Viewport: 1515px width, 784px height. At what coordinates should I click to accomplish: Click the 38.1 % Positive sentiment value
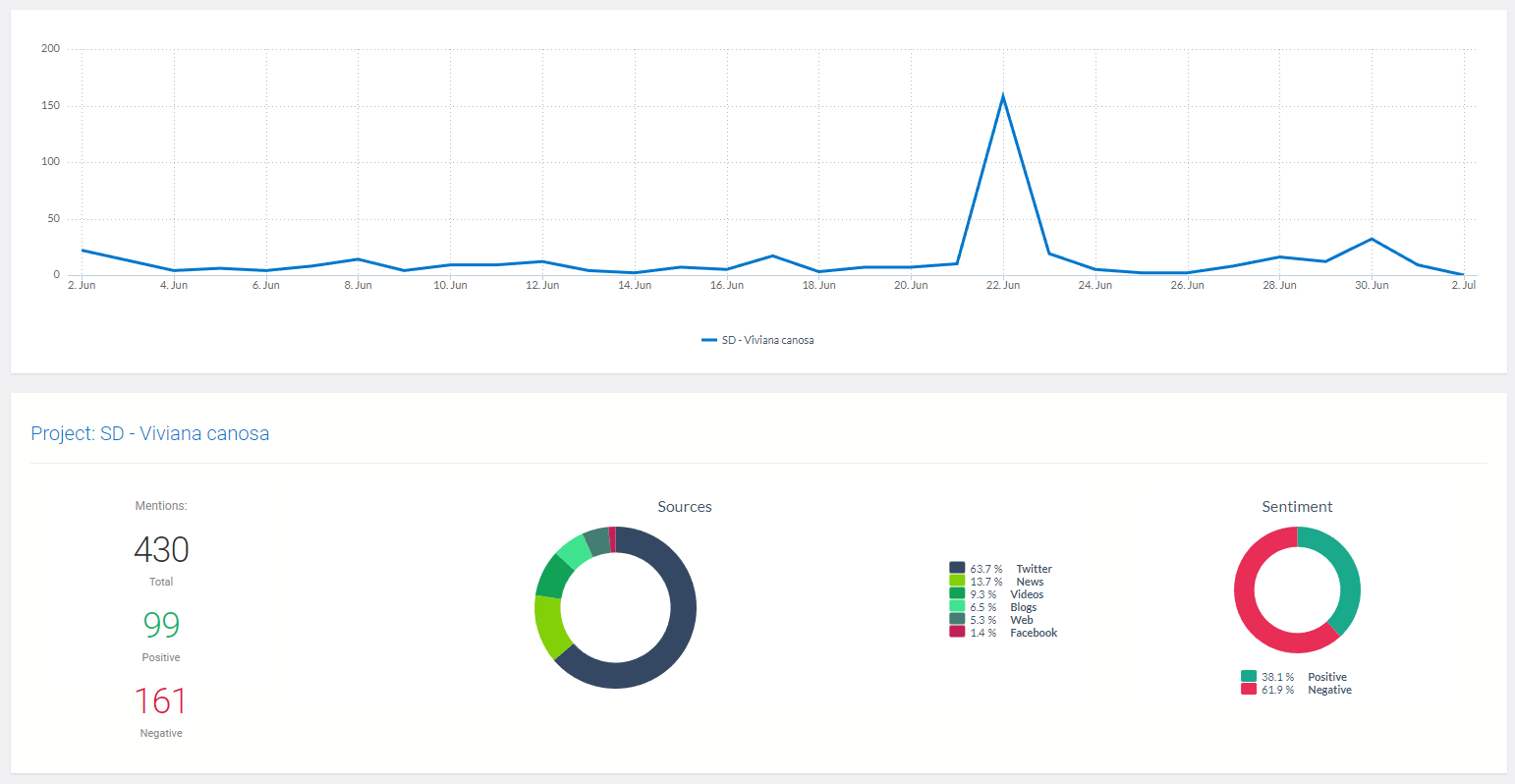coord(1278,677)
